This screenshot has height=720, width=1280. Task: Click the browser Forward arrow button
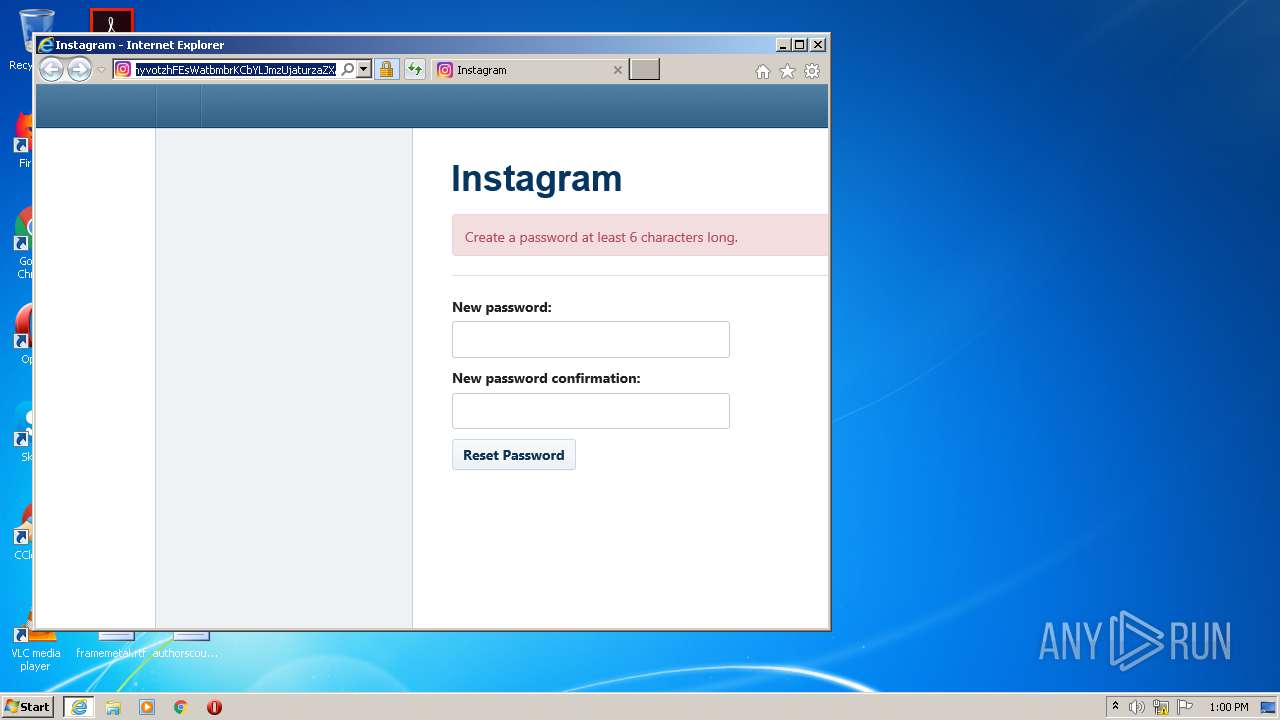click(x=79, y=69)
